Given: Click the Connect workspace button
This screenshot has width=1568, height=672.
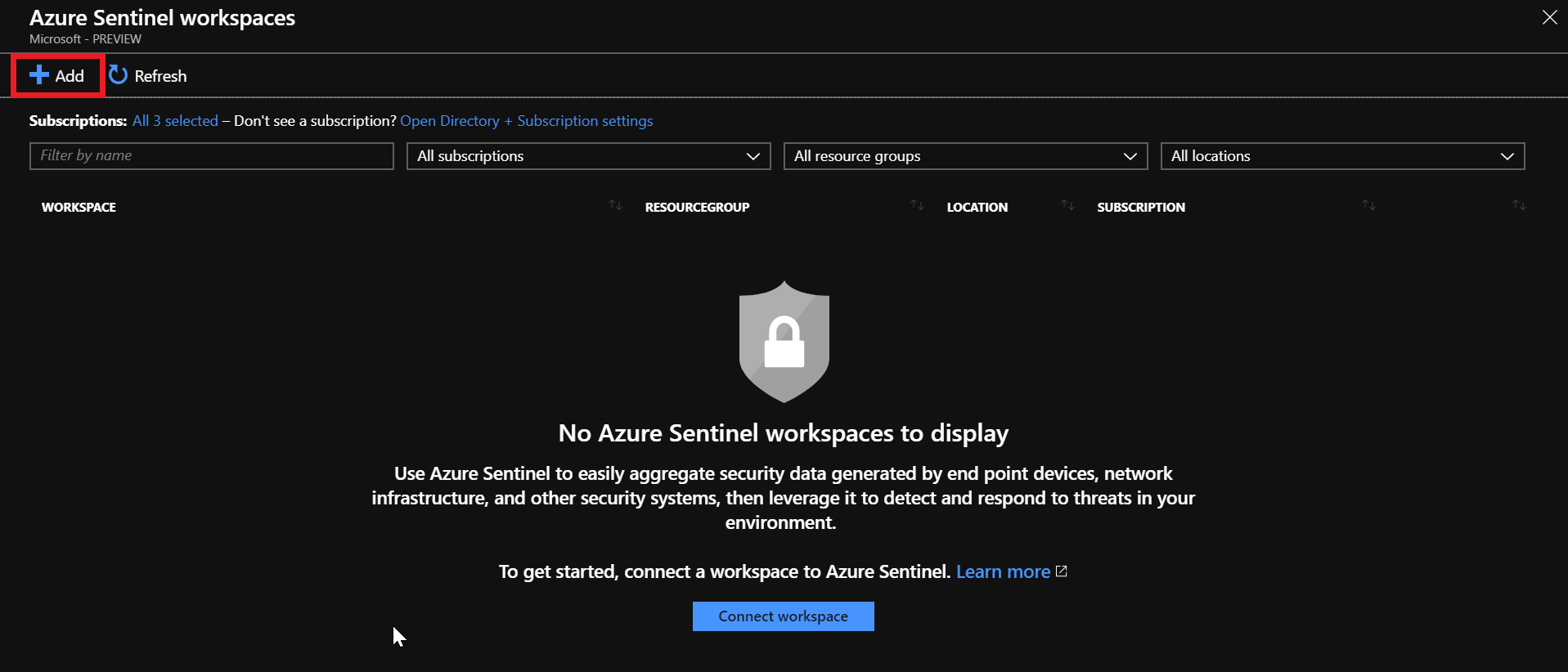Looking at the screenshot, I should [784, 616].
